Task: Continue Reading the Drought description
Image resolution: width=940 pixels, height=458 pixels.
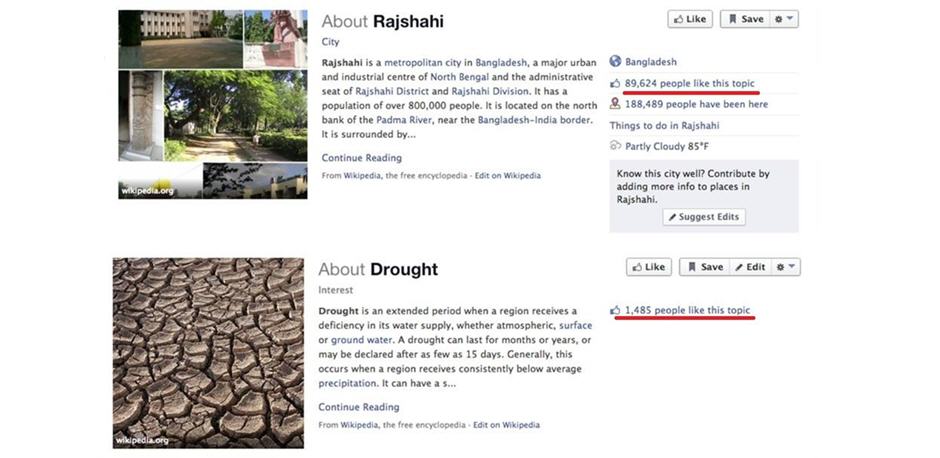Action: tap(358, 407)
